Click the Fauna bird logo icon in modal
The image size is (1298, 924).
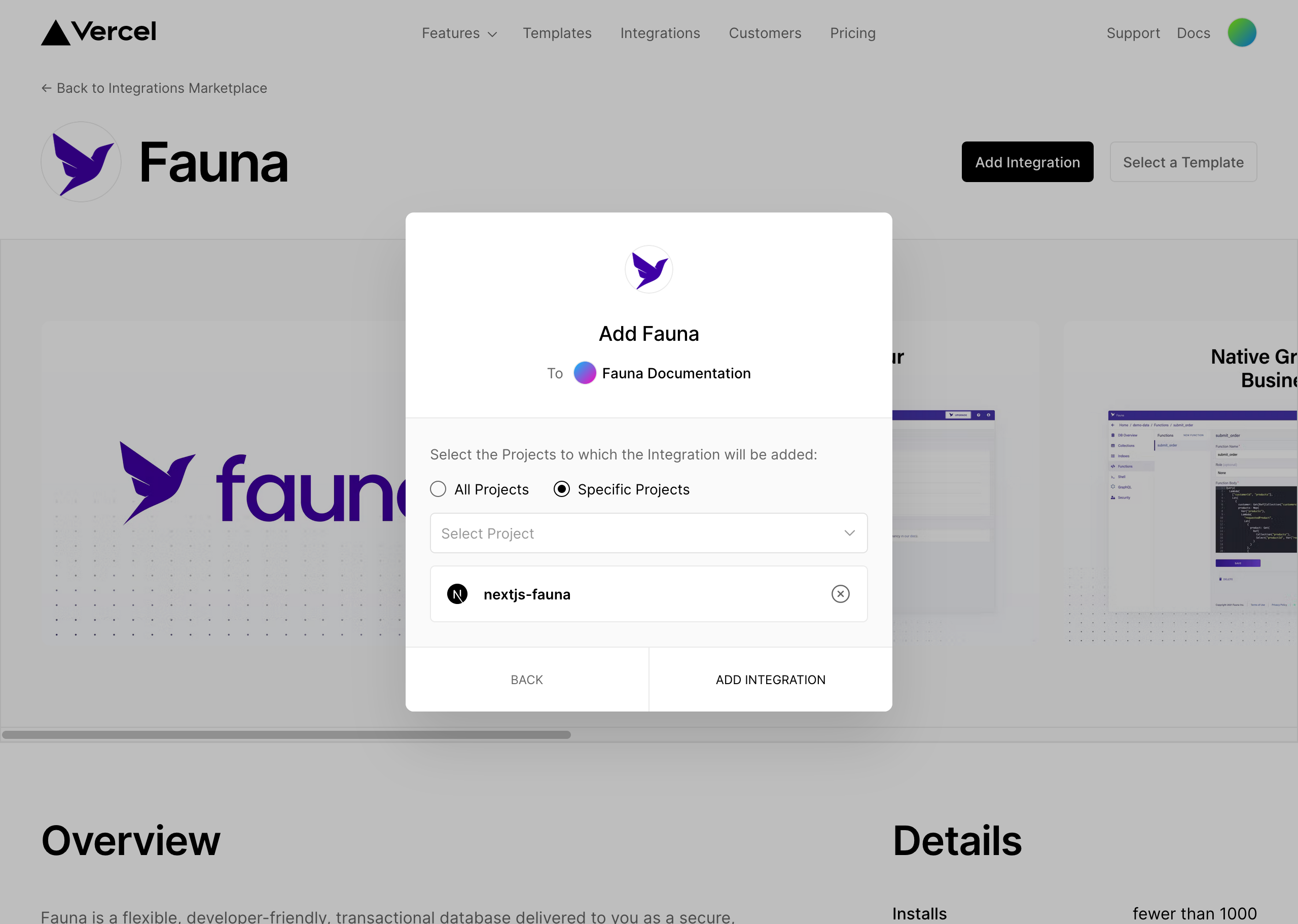(x=649, y=269)
